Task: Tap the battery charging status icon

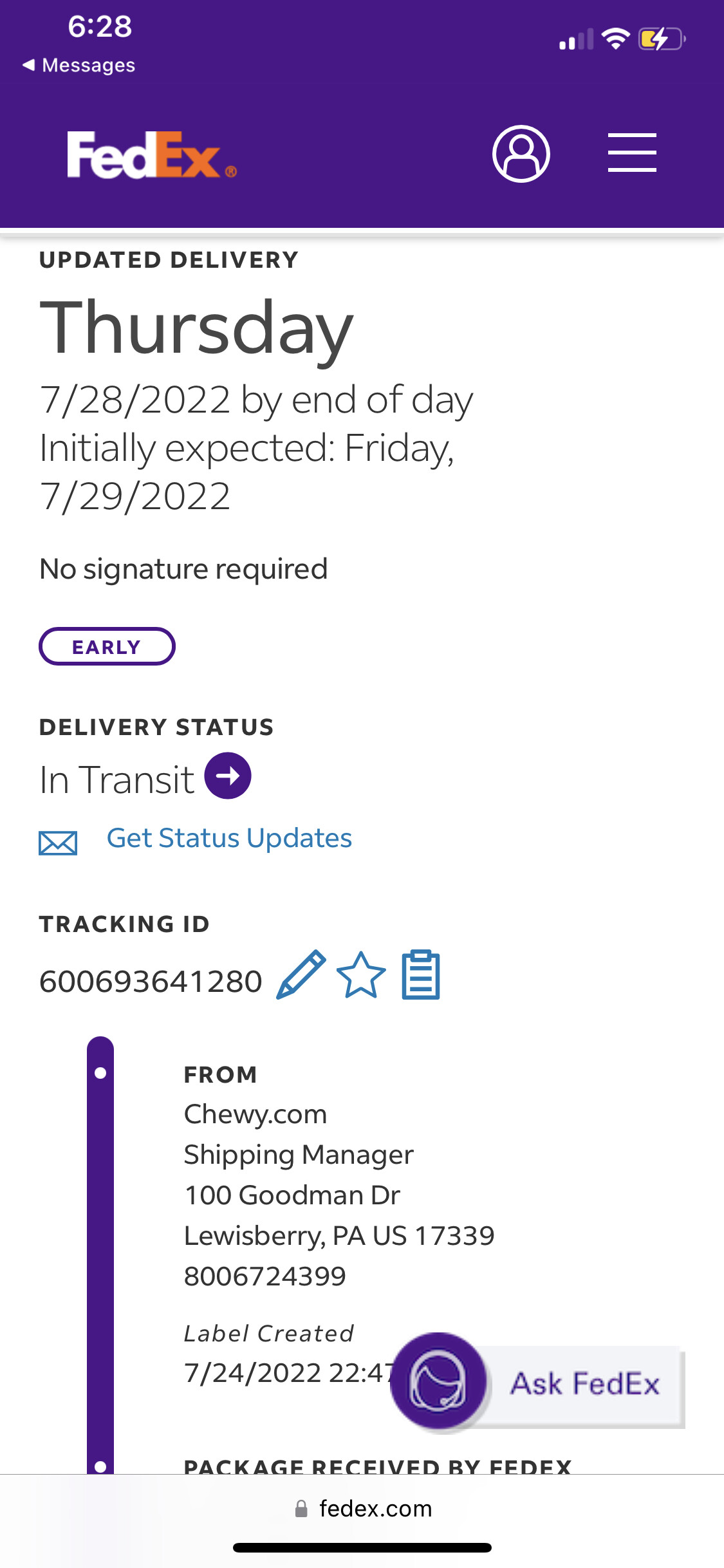Action: [662, 39]
